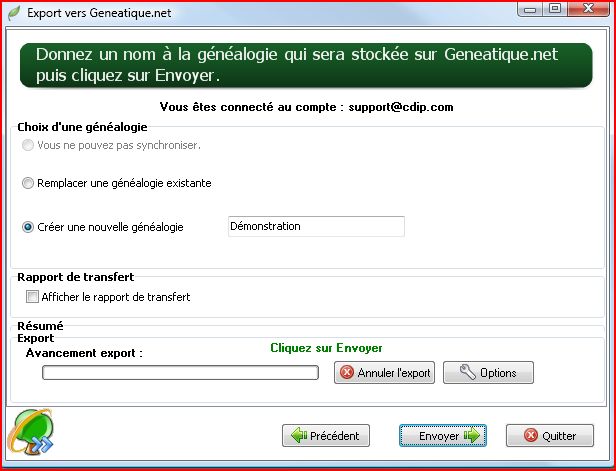
Task: Select Remplacer une généalogie existante option
Action: tap(28, 183)
